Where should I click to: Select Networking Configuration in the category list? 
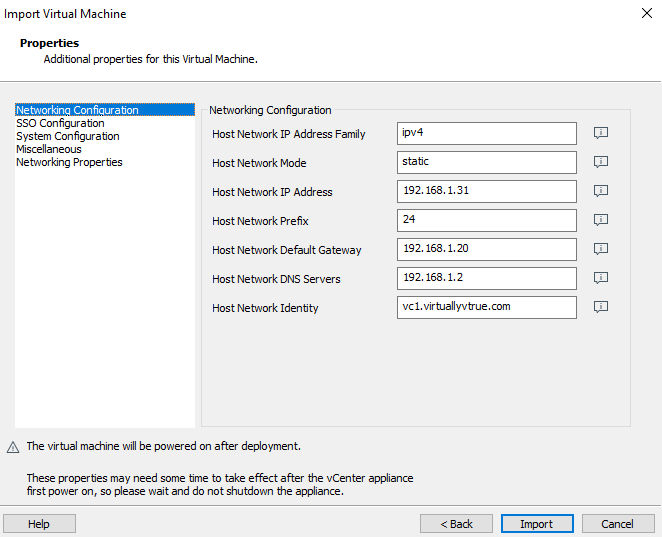(x=77, y=110)
